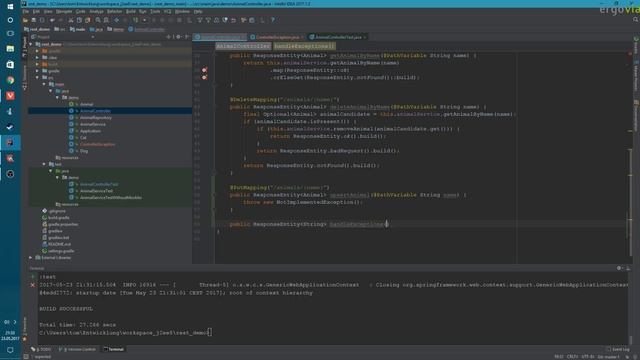
Task: Open the Edit menu
Action: click(x=36, y=11)
